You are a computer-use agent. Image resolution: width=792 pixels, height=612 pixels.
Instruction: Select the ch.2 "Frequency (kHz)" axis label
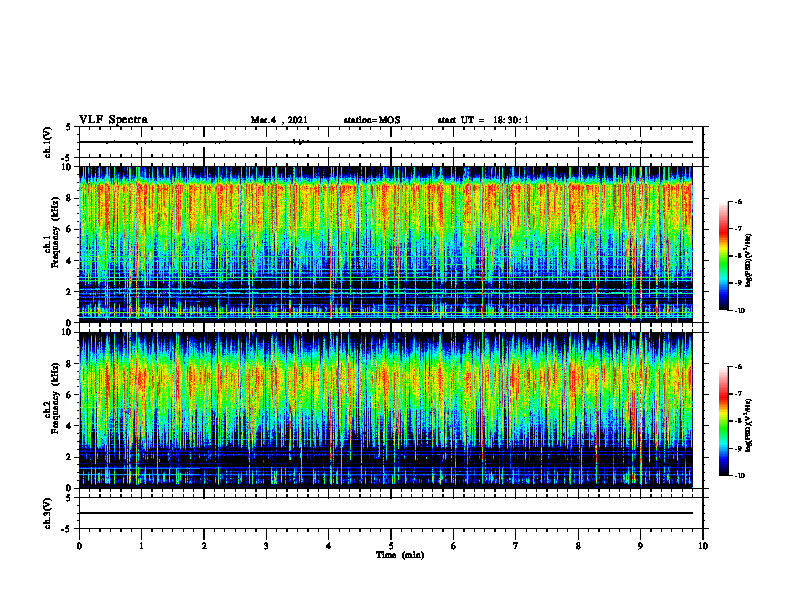click(x=55, y=398)
